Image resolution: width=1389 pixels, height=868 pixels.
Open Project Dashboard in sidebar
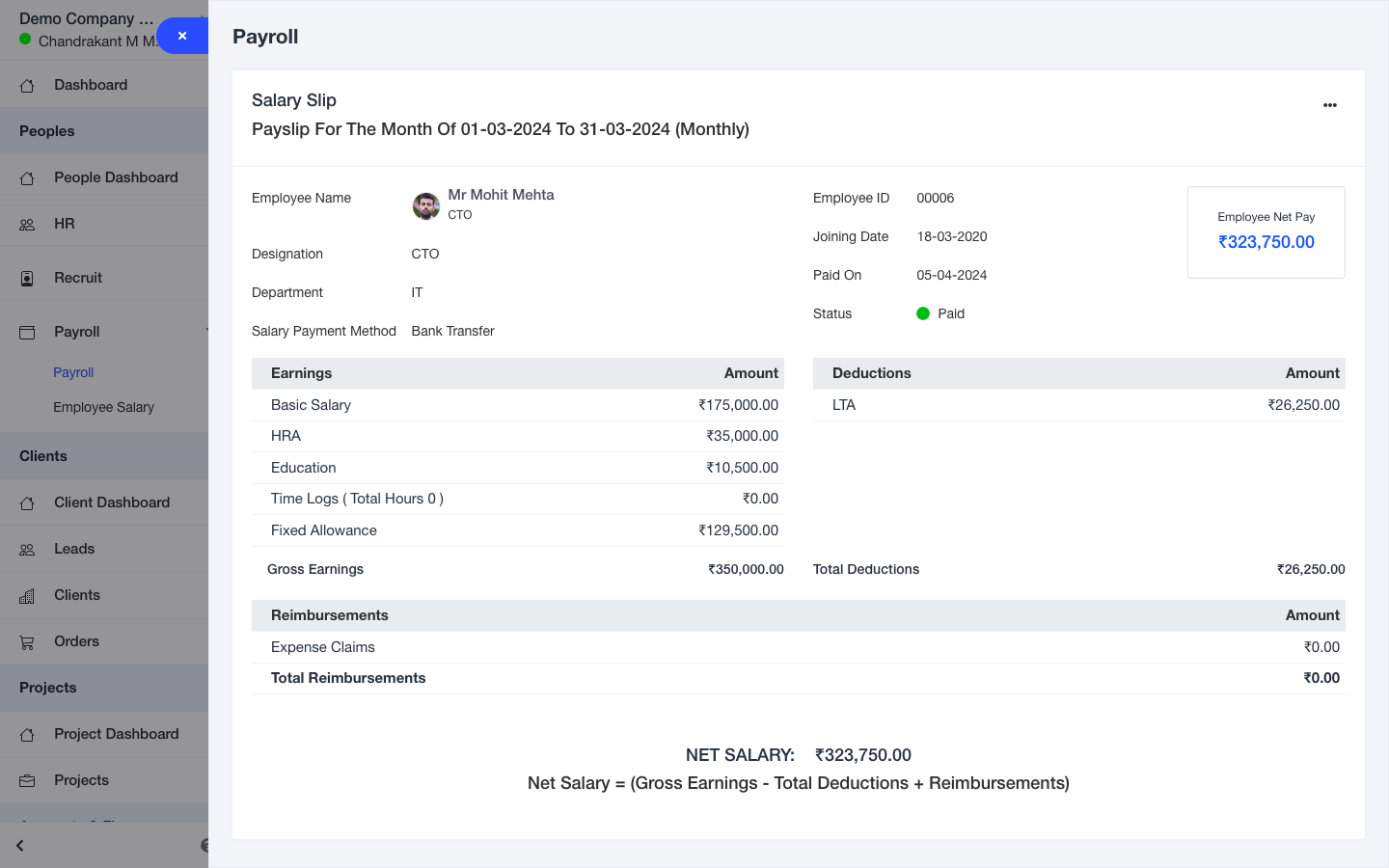pyautogui.click(x=116, y=734)
